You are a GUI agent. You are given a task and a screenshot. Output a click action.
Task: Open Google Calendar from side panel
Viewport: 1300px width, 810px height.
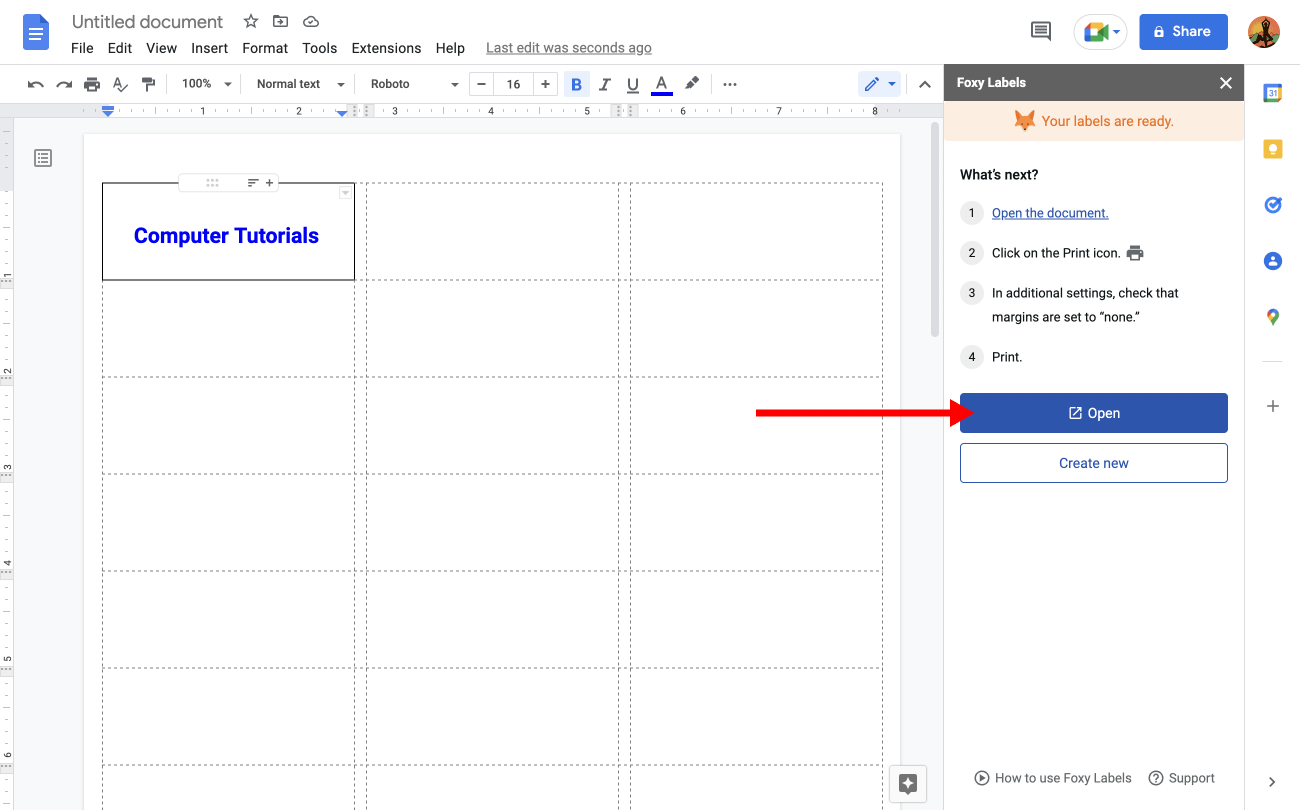pyautogui.click(x=1272, y=92)
